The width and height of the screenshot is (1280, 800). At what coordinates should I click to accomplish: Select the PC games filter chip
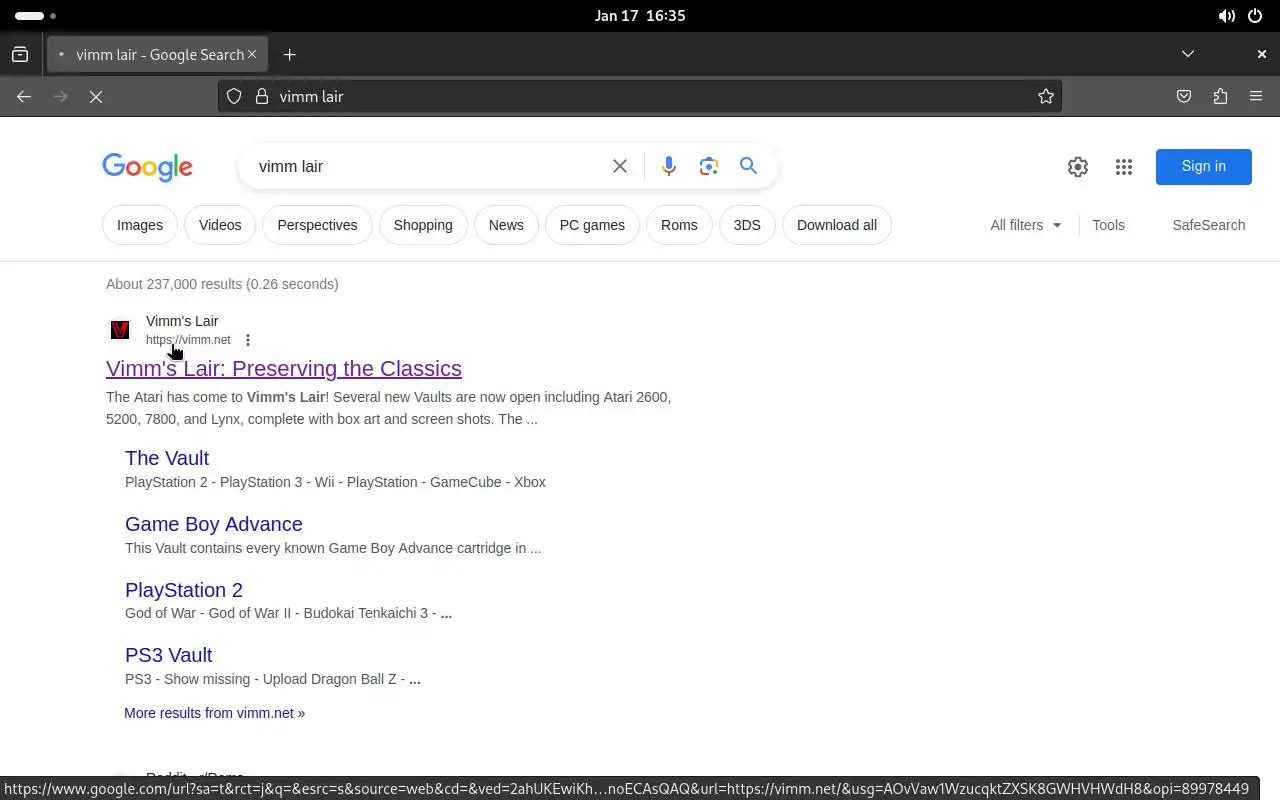(x=592, y=225)
